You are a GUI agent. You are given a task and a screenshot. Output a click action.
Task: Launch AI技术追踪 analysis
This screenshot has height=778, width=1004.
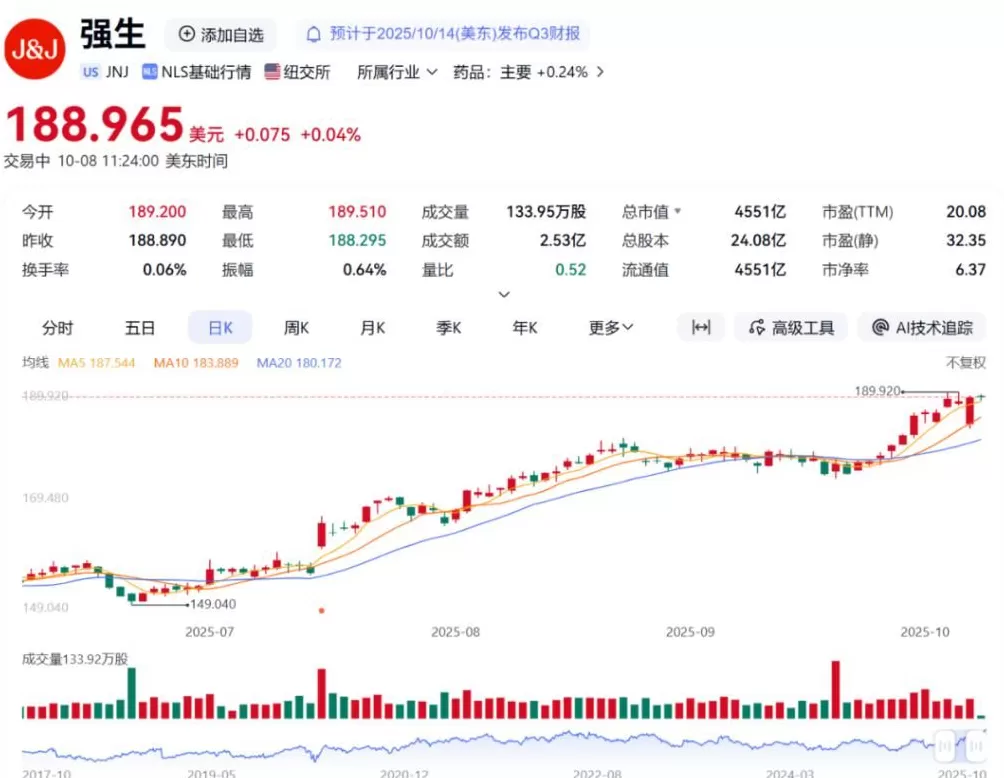pos(922,327)
